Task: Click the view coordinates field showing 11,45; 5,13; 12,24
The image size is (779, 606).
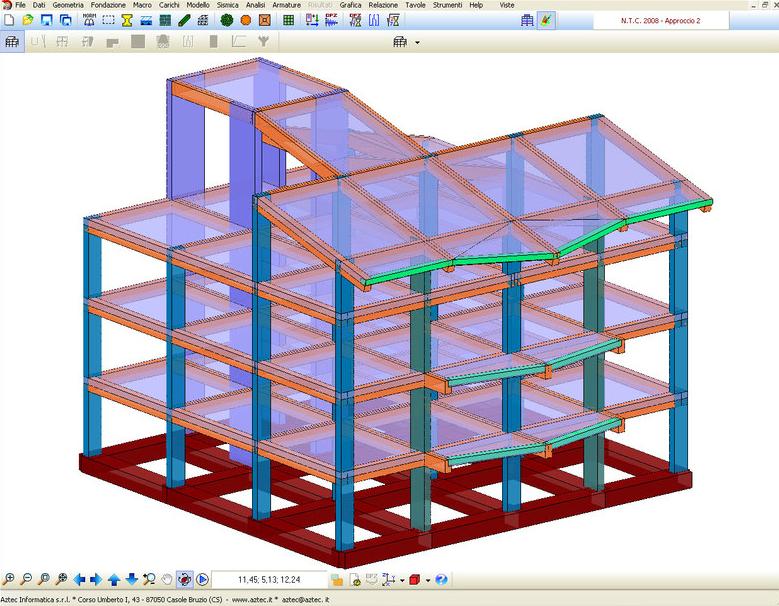Action: pyautogui.click(x=270, y=579)
